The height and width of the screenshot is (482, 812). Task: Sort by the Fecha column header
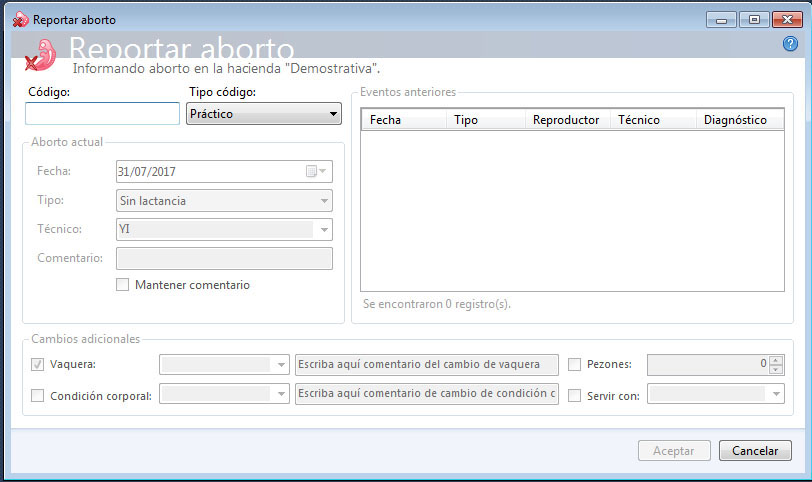pyautogui.click(x=403, y=120)
